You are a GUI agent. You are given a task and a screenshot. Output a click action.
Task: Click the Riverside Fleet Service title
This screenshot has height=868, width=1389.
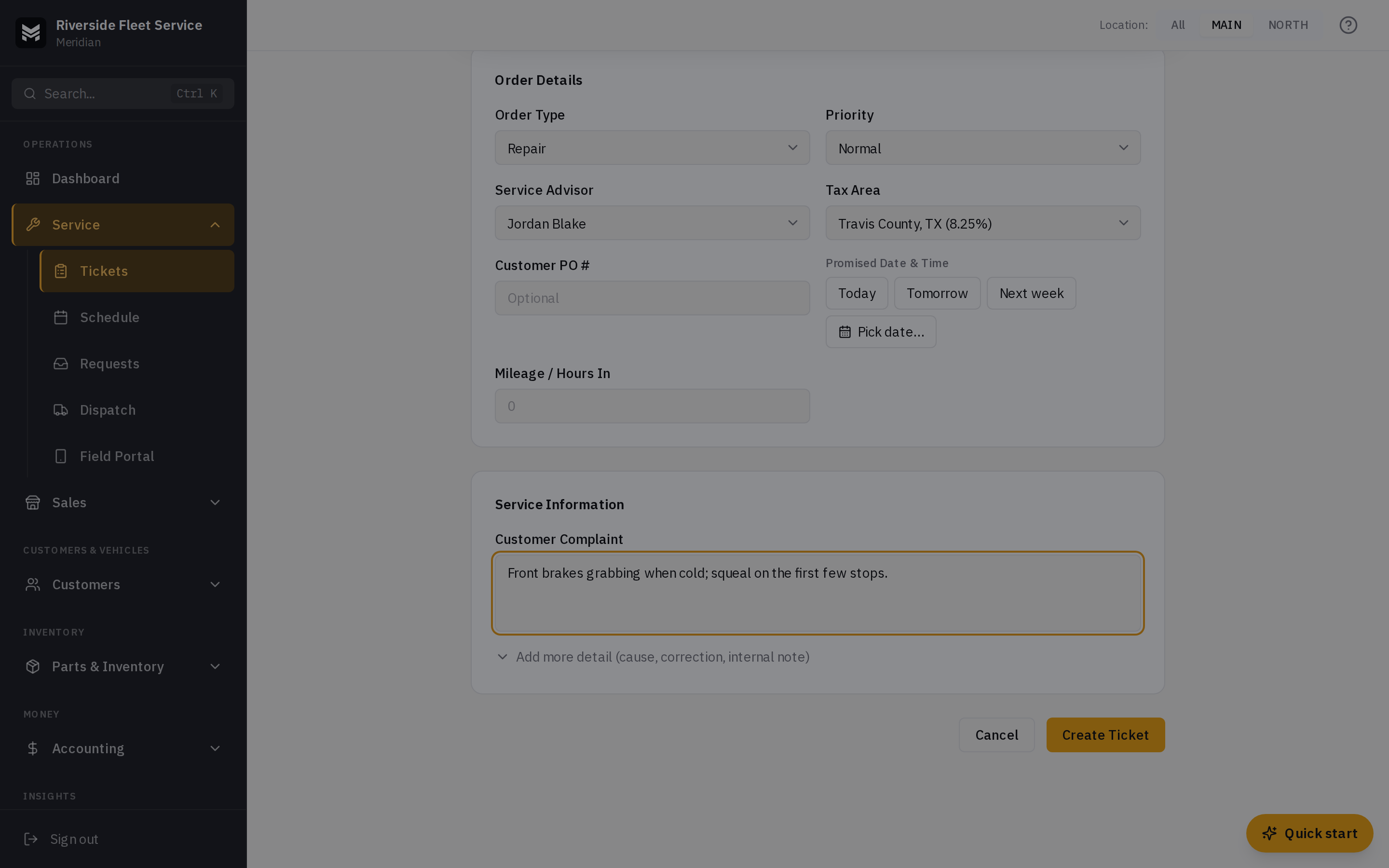click(129, 25)
